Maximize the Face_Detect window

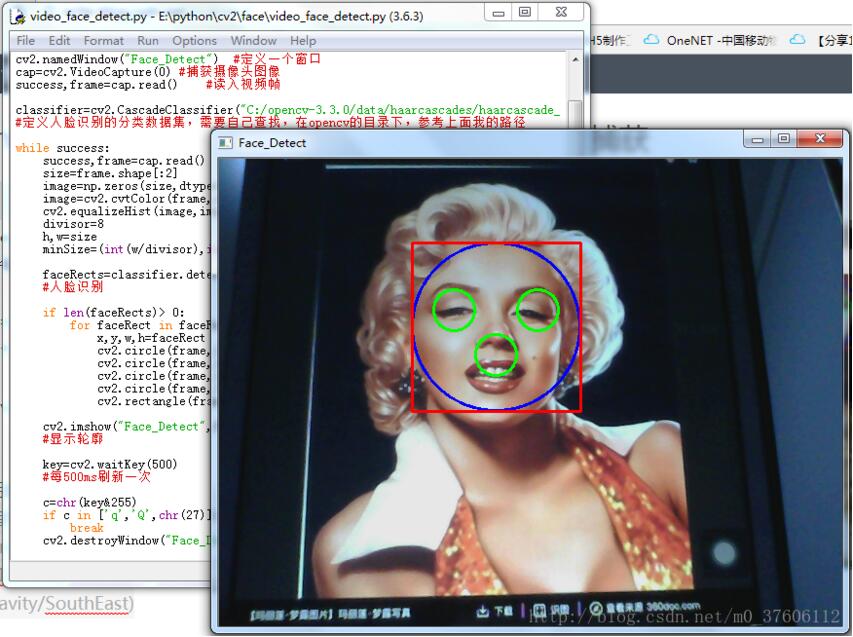click(783, 139)
